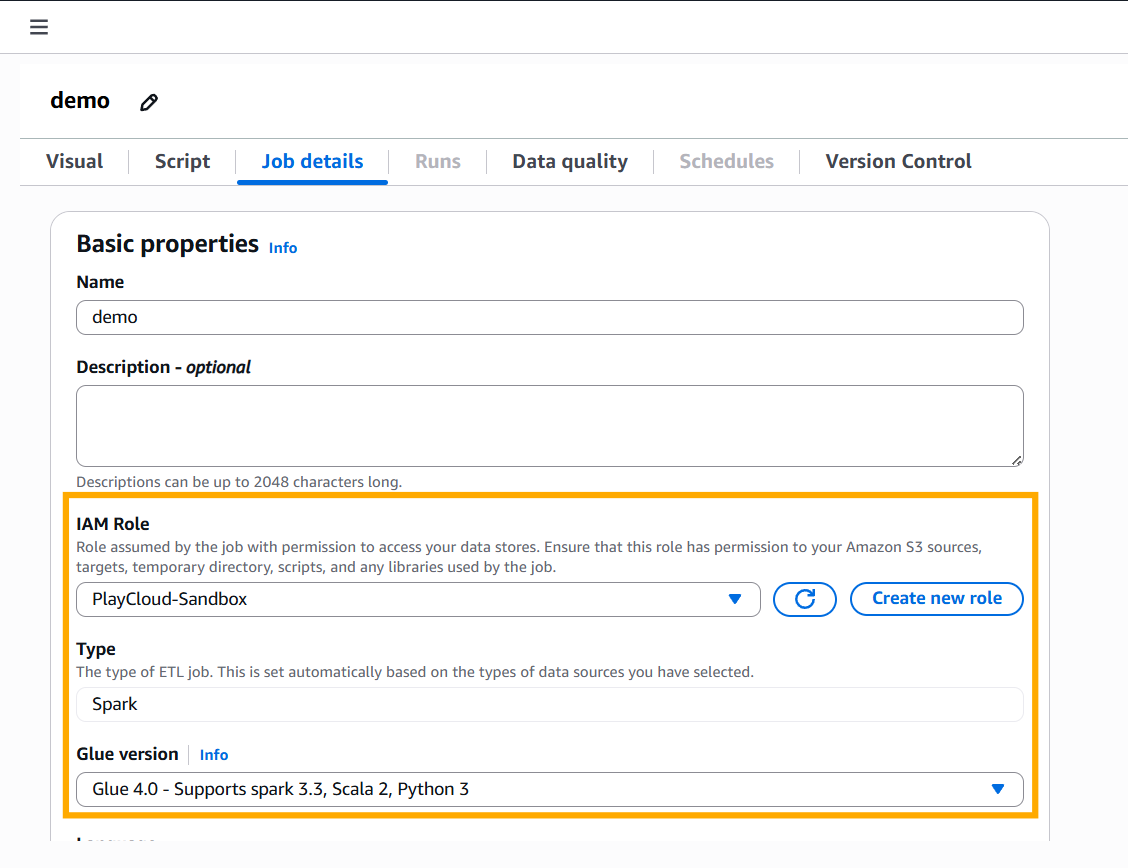Open the hamburger navigation menu
This screenshot has width=1128, height=868.
(x=39, y=27)
